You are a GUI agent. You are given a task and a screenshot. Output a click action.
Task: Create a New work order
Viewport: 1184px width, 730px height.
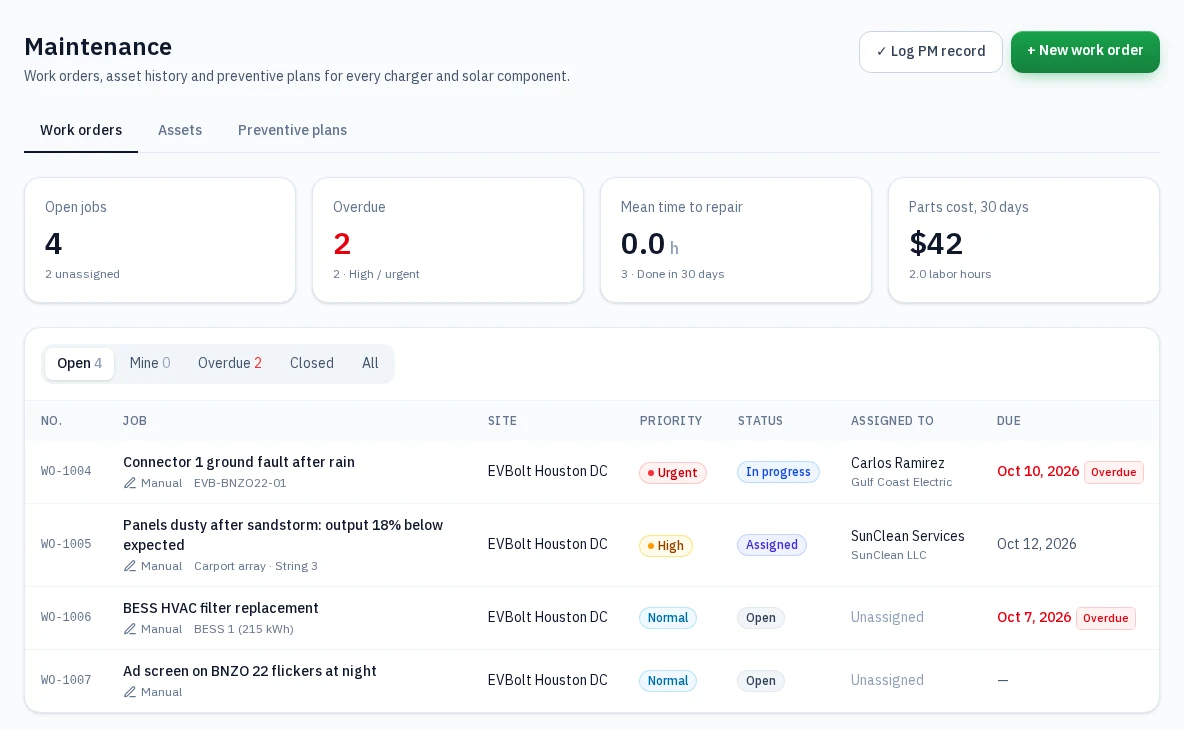1085,51
